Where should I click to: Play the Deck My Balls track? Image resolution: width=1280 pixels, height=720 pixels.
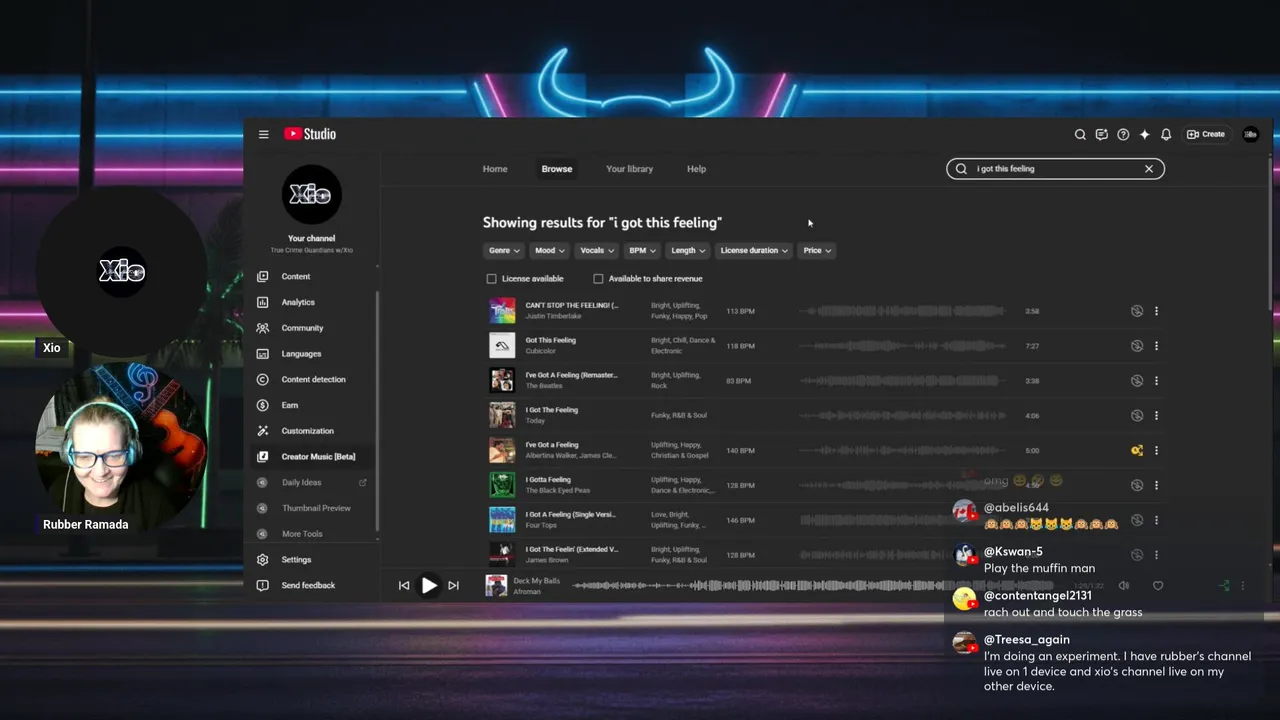click(x=429, y=586)
